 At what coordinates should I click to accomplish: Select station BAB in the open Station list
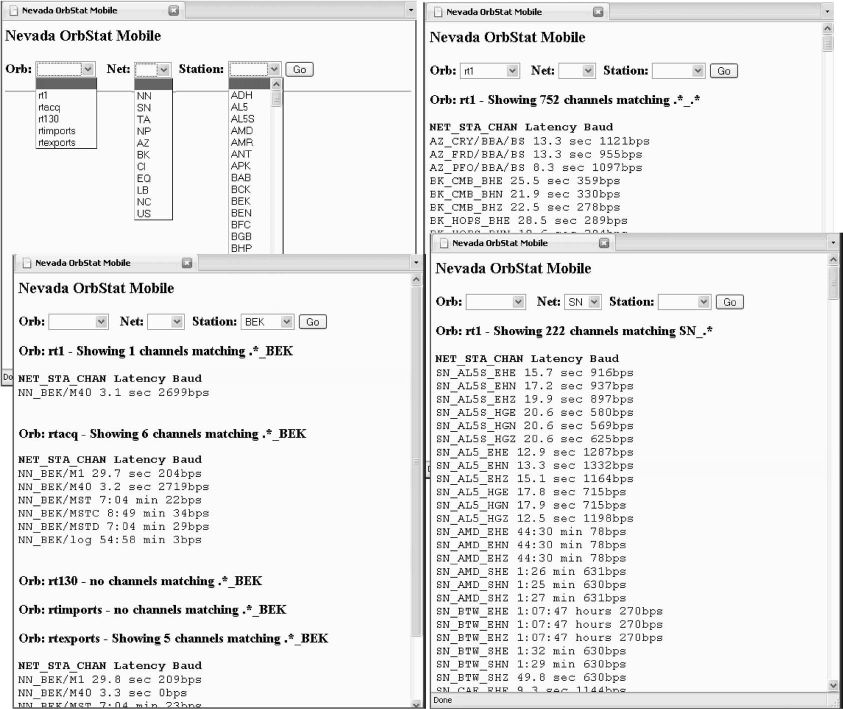250,178
